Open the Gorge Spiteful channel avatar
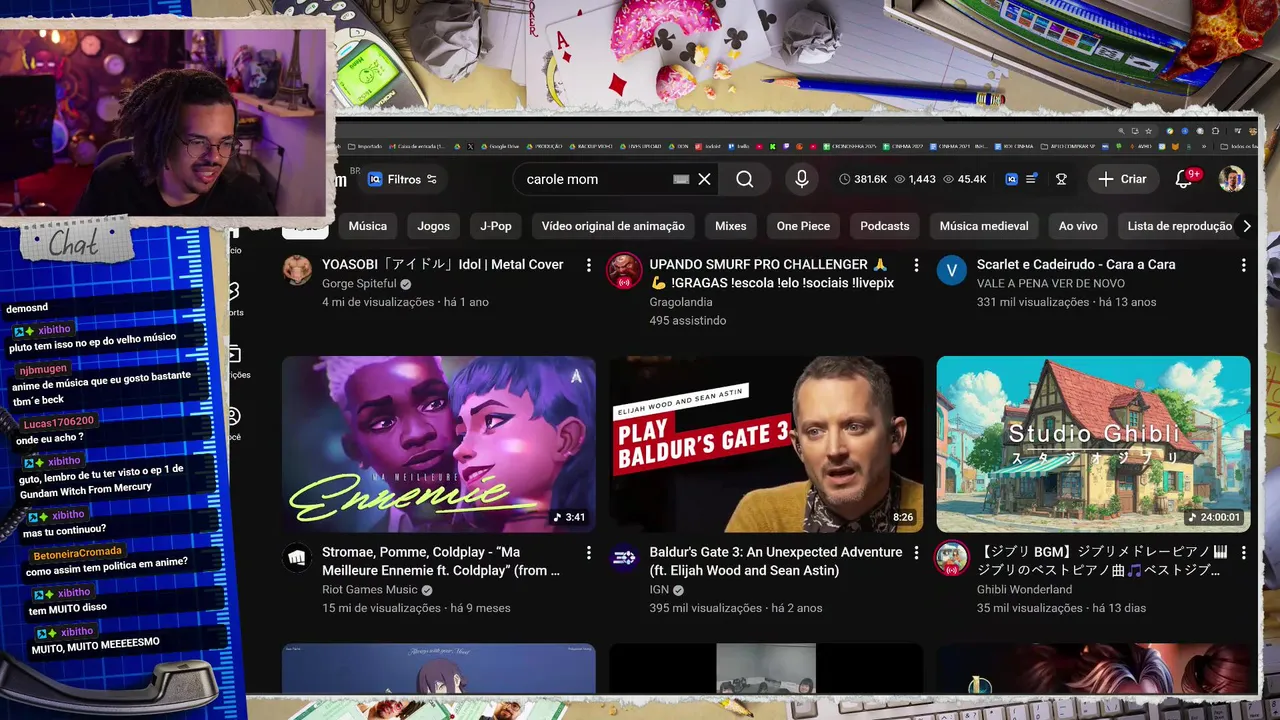This screenshot has height=720, width=1280. tap(297, 270)
